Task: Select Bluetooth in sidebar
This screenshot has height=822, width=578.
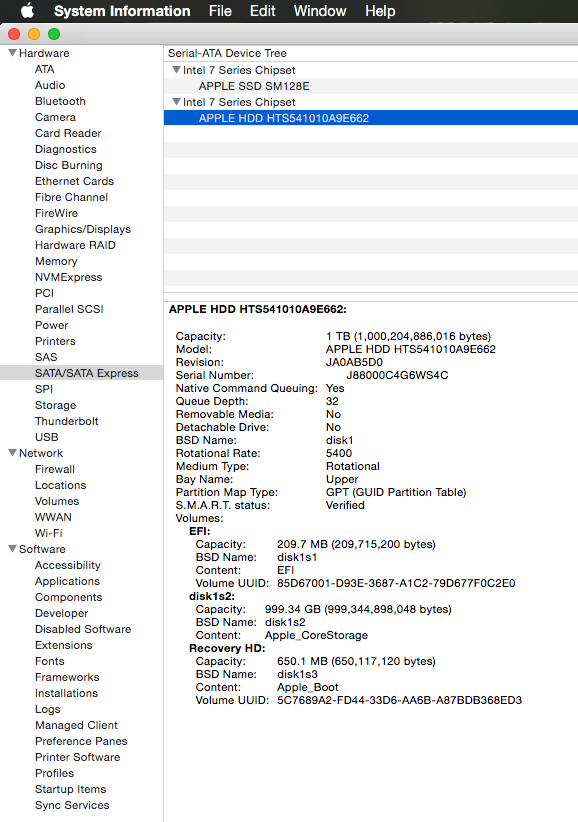Action: click(x=60, y=101)
